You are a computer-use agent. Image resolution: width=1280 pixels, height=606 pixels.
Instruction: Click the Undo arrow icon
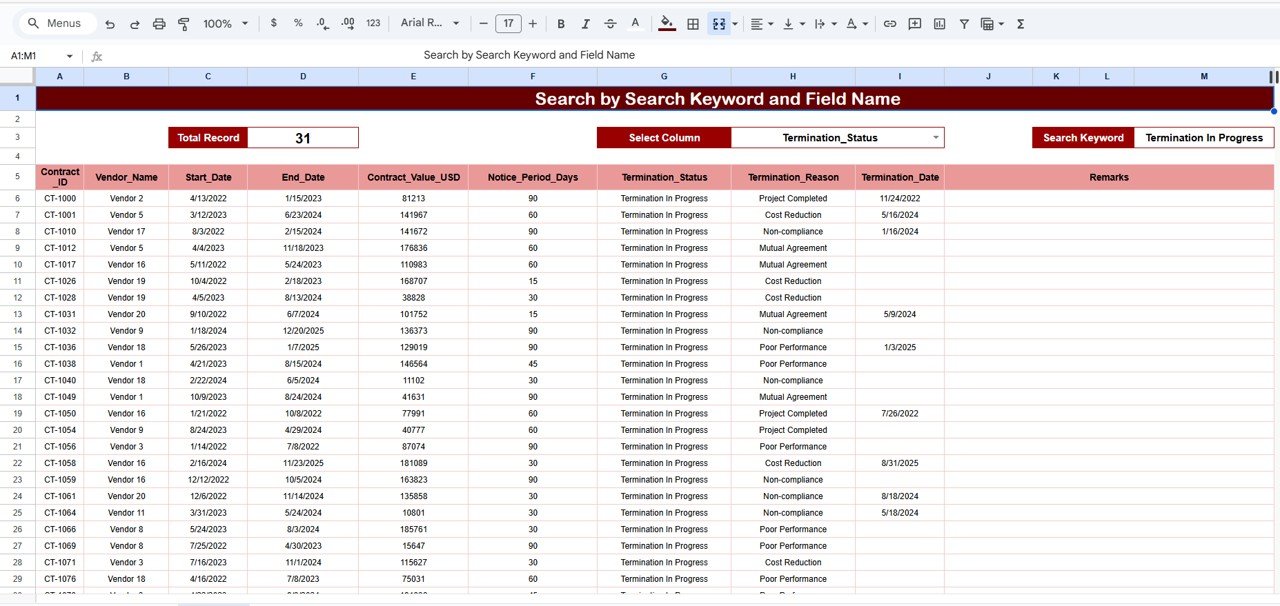(110, 23)
